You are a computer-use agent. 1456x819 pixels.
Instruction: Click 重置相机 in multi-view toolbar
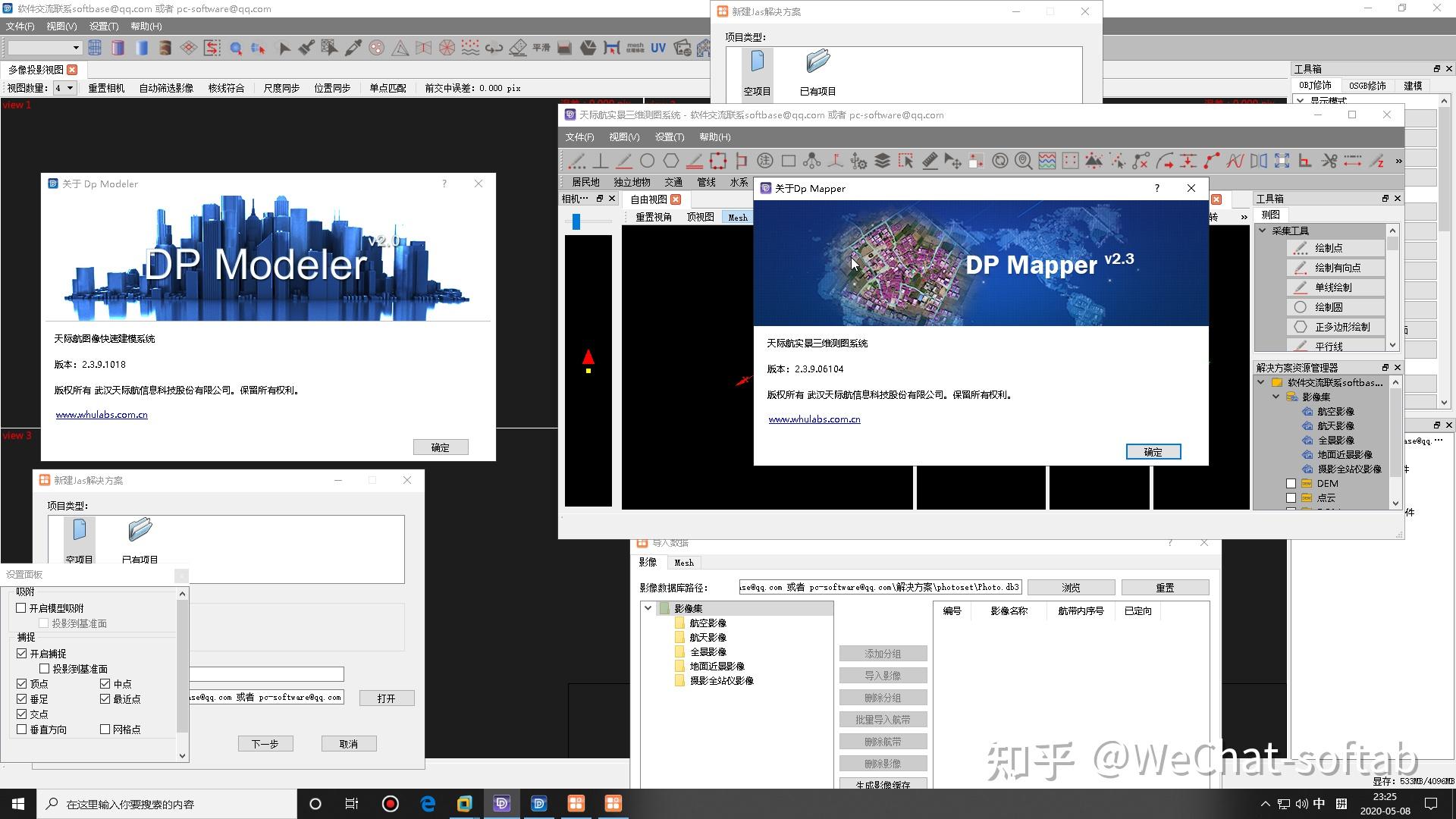tap(106, 88)
